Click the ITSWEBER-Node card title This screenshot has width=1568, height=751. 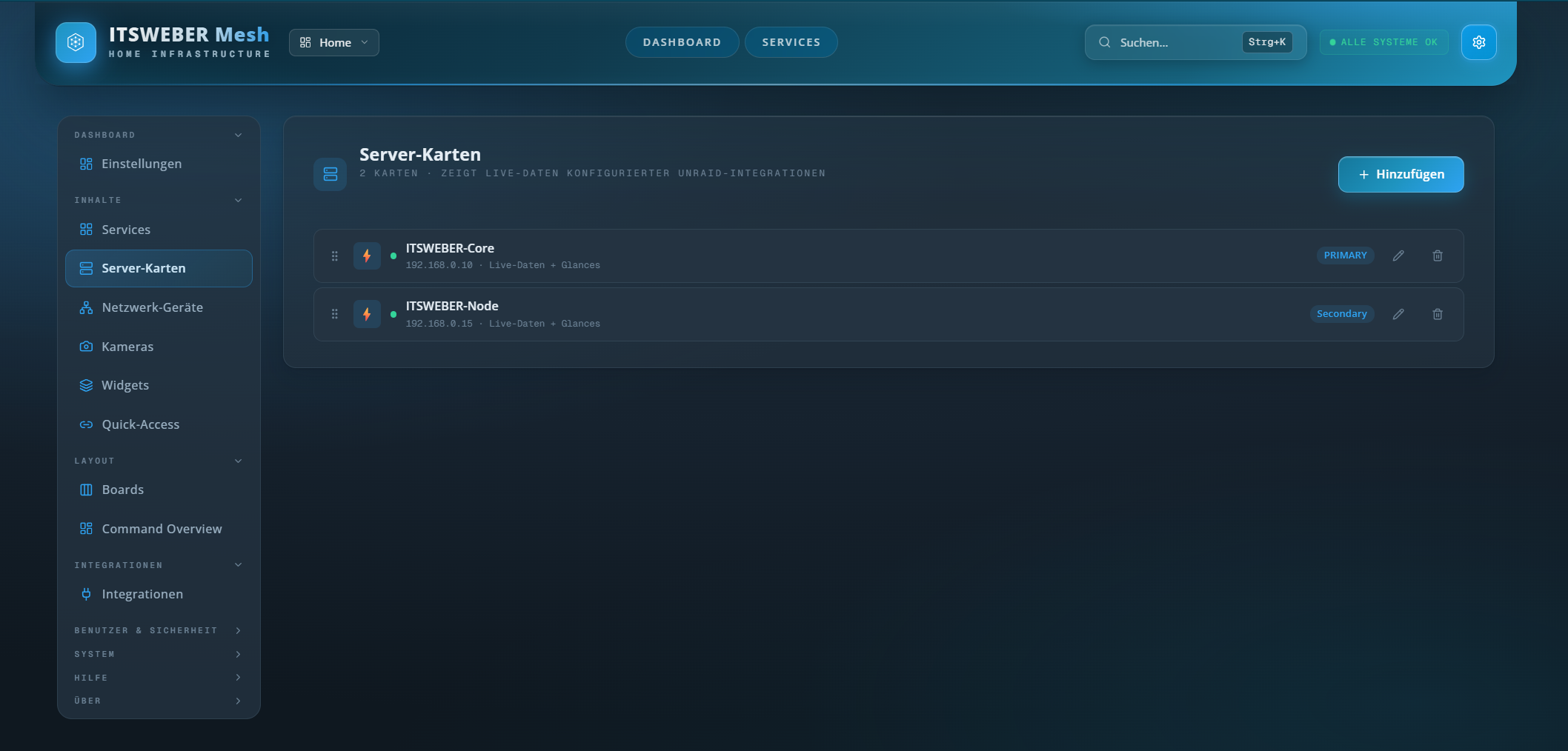(x=452, y=306)
